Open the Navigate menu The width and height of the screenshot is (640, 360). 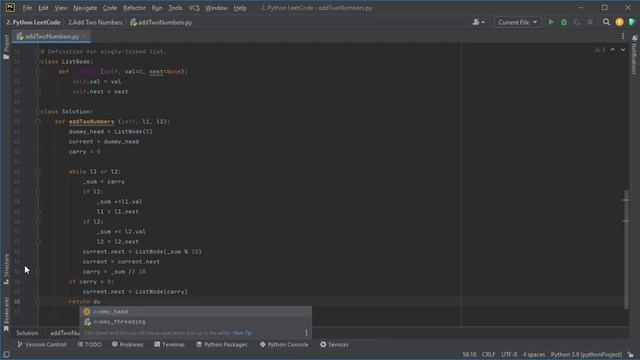[x=85, y=8]
